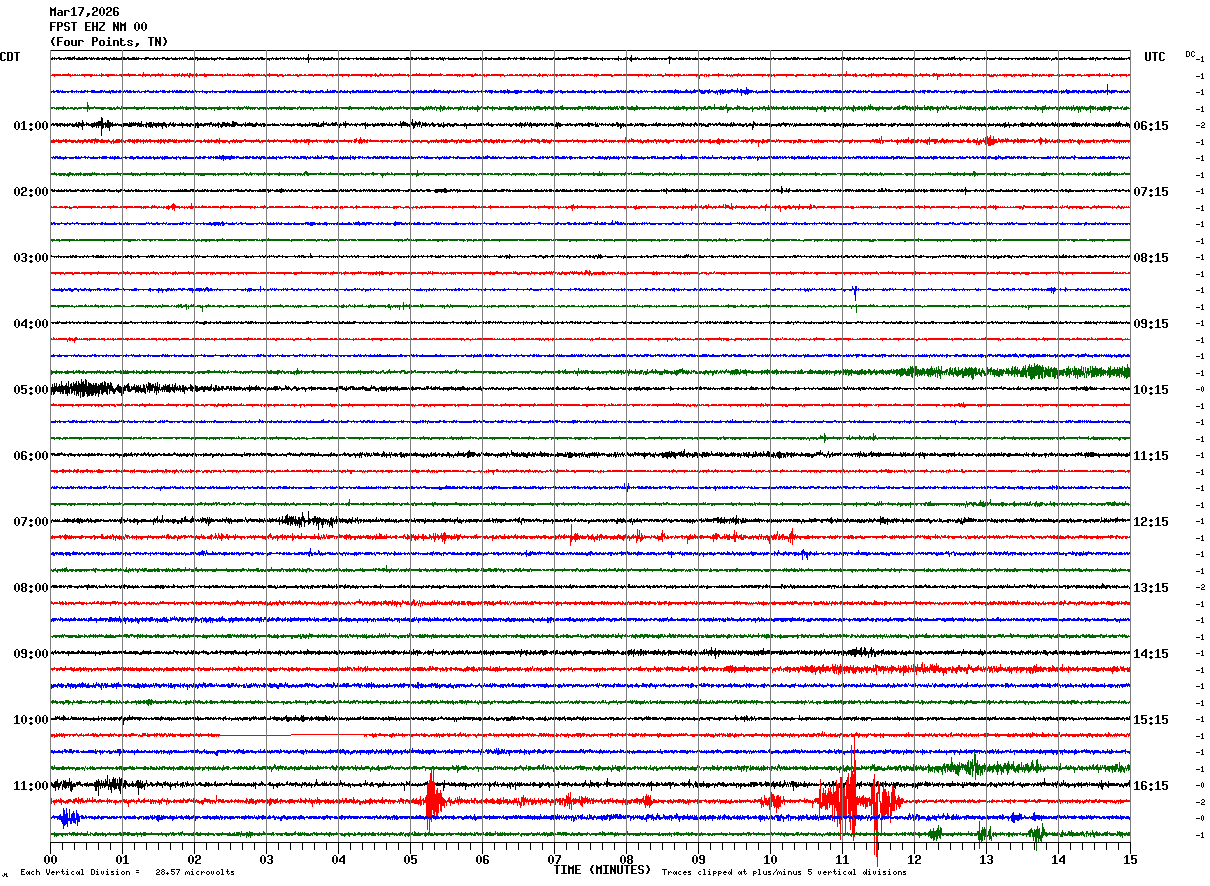
Task: Click the 01:00 CDT time label
Action: pyautogui.click(x=31, y=126)
